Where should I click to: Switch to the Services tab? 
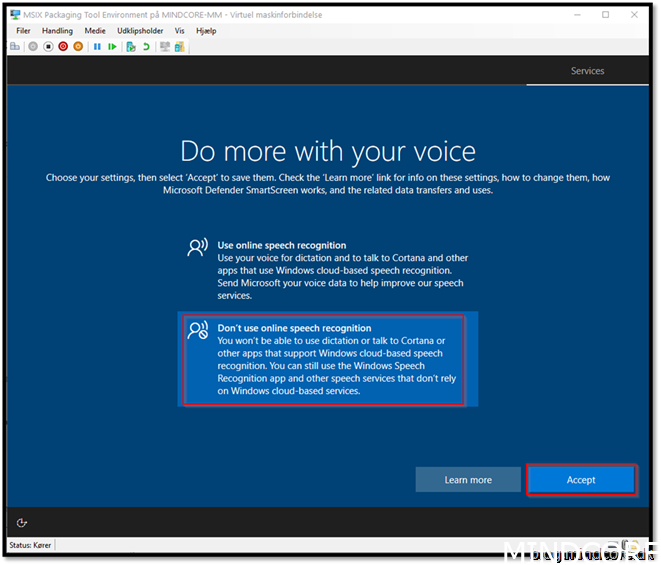click(587, 71)
